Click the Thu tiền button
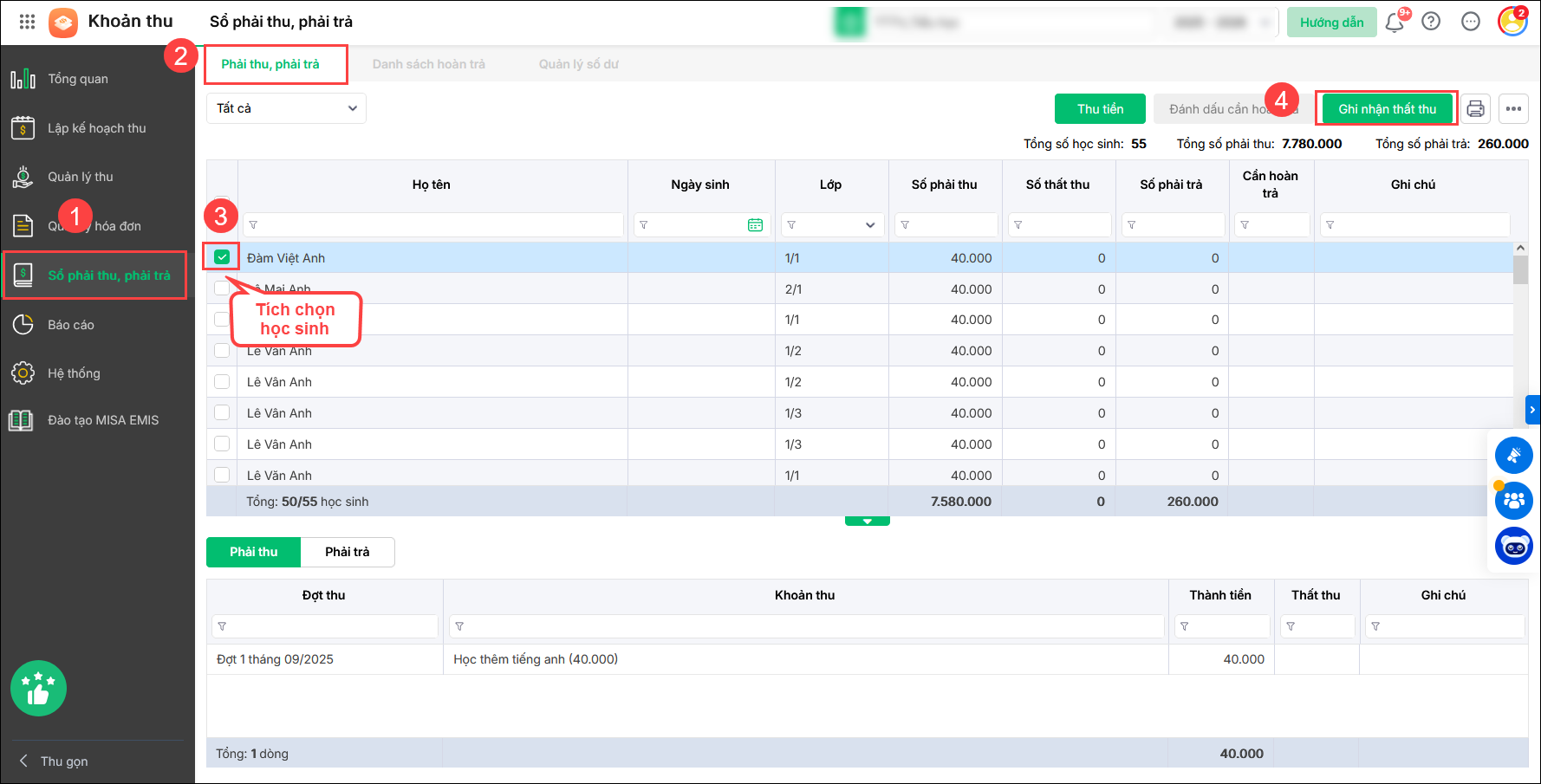This screenshot has height=784, width=1541. tap(1099, 109)
